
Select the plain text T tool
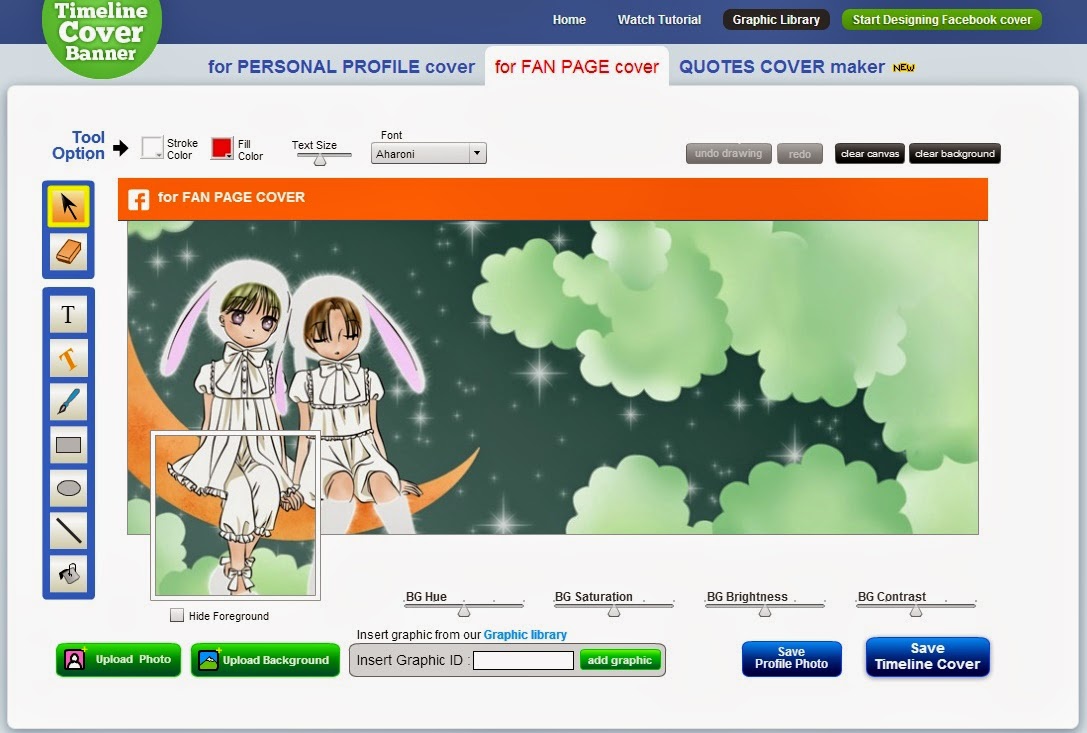68,315
